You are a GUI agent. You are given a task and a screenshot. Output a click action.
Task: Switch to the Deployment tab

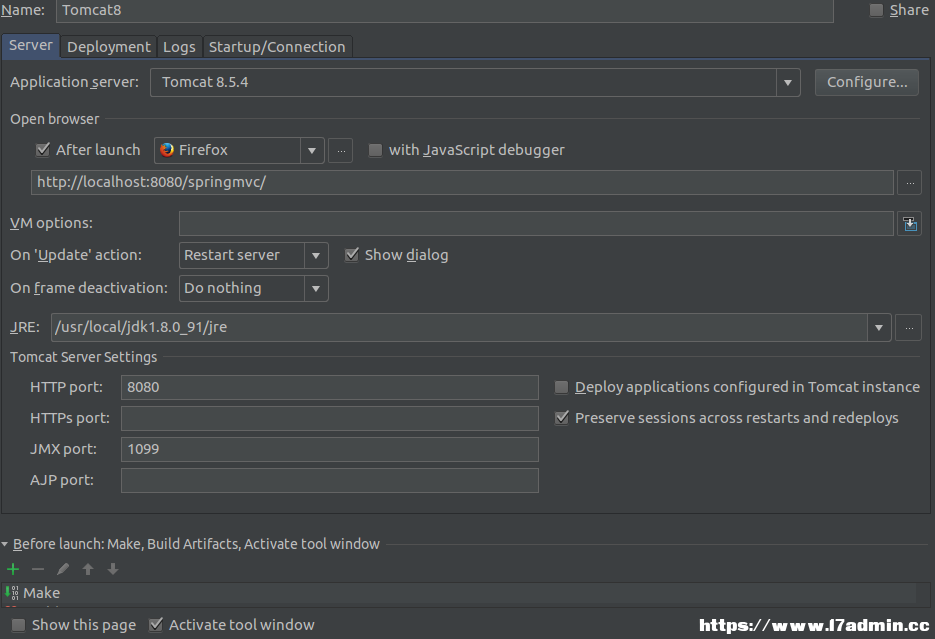click(x=109, y=47)
